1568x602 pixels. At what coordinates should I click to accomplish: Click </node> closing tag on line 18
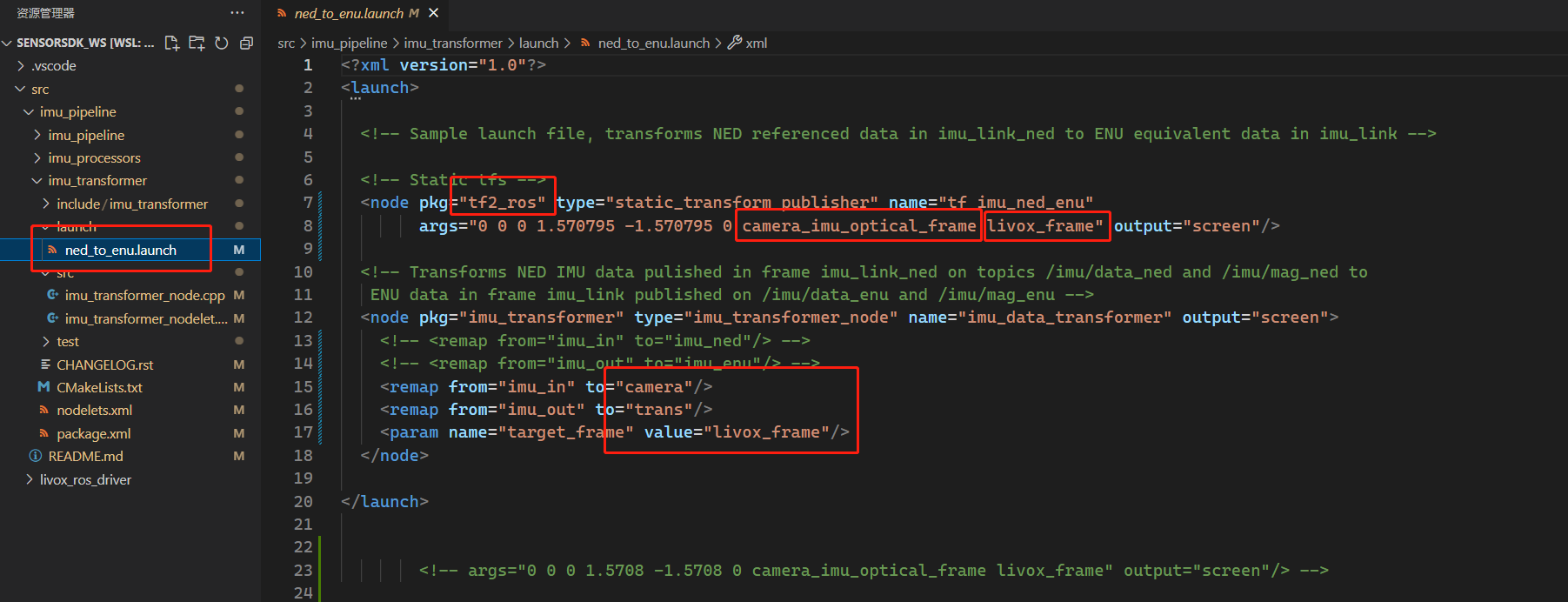click(395, 456)
